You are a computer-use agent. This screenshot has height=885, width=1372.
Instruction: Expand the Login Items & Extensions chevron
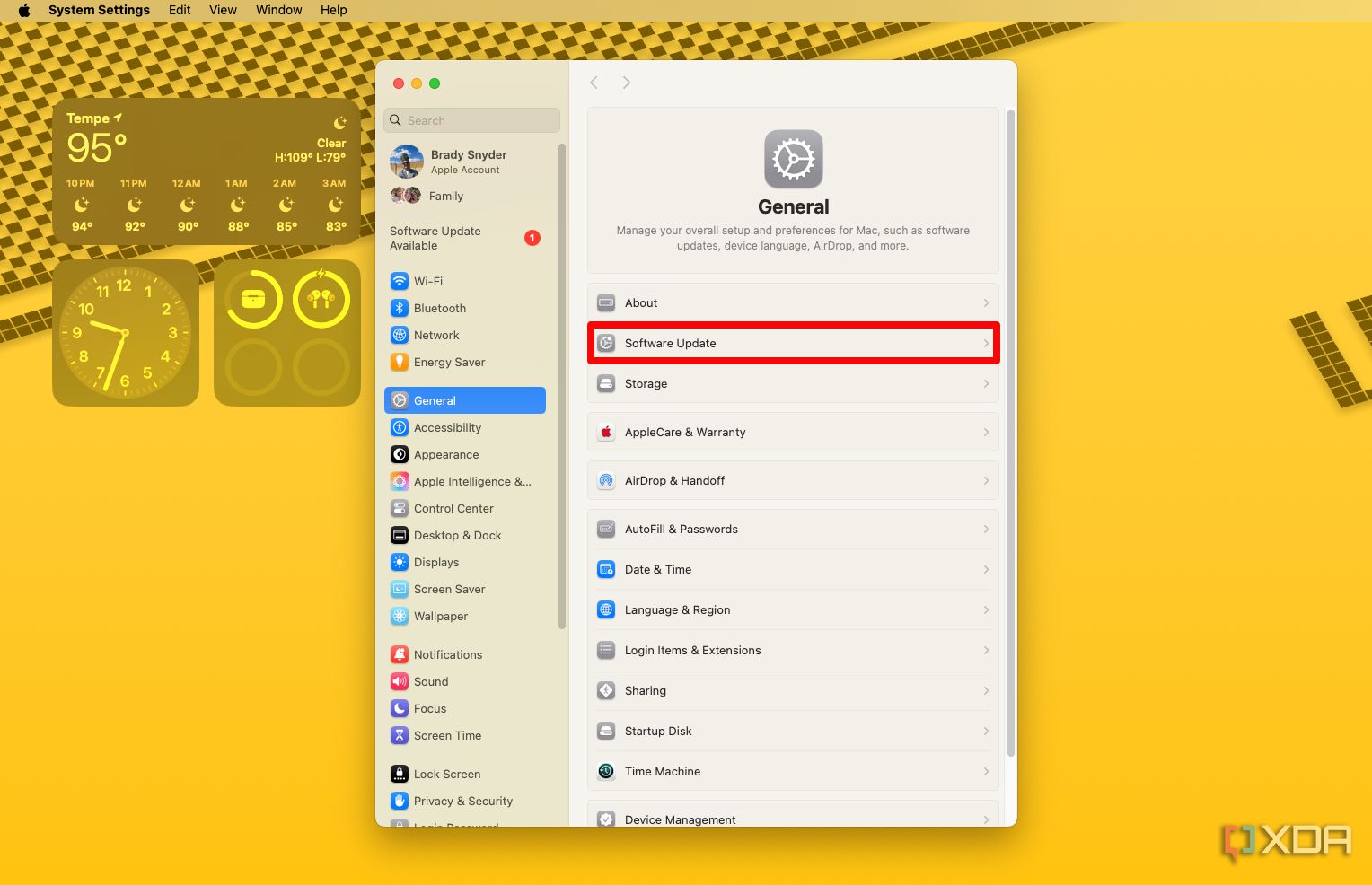(x=986, y=650)
